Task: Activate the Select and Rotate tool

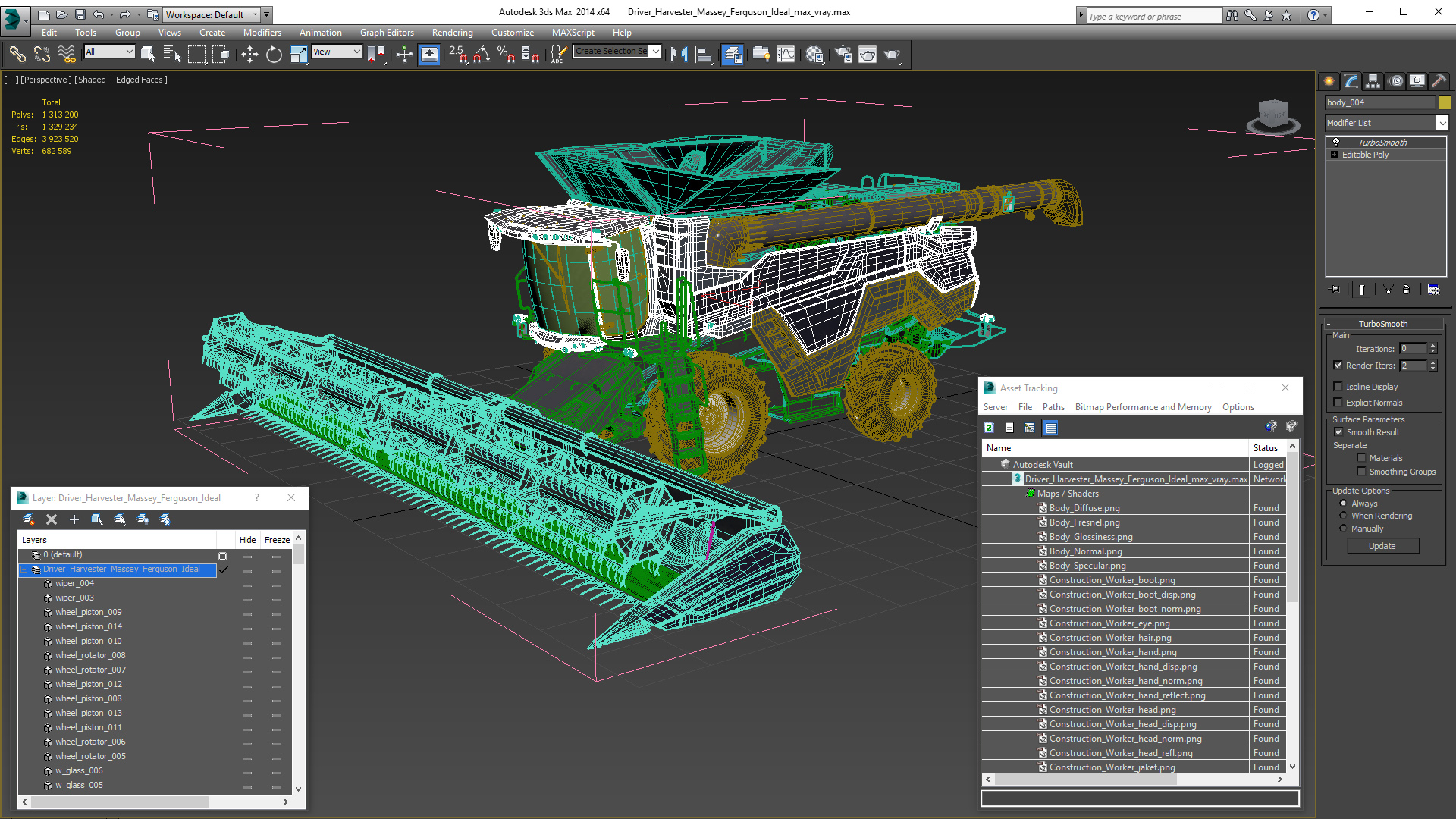Action: tap(274, 54)
